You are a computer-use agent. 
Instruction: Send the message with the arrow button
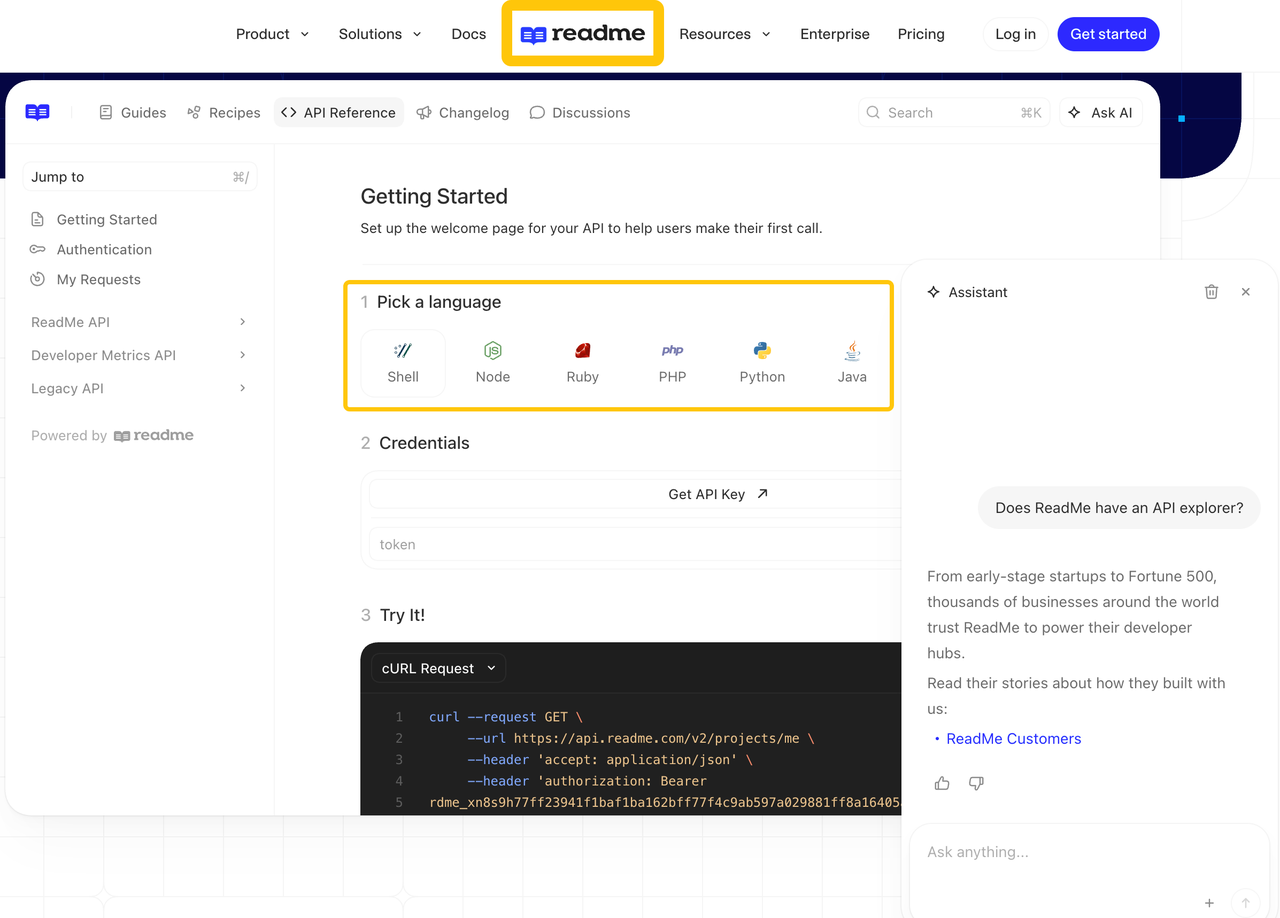tap(1245, 903)
